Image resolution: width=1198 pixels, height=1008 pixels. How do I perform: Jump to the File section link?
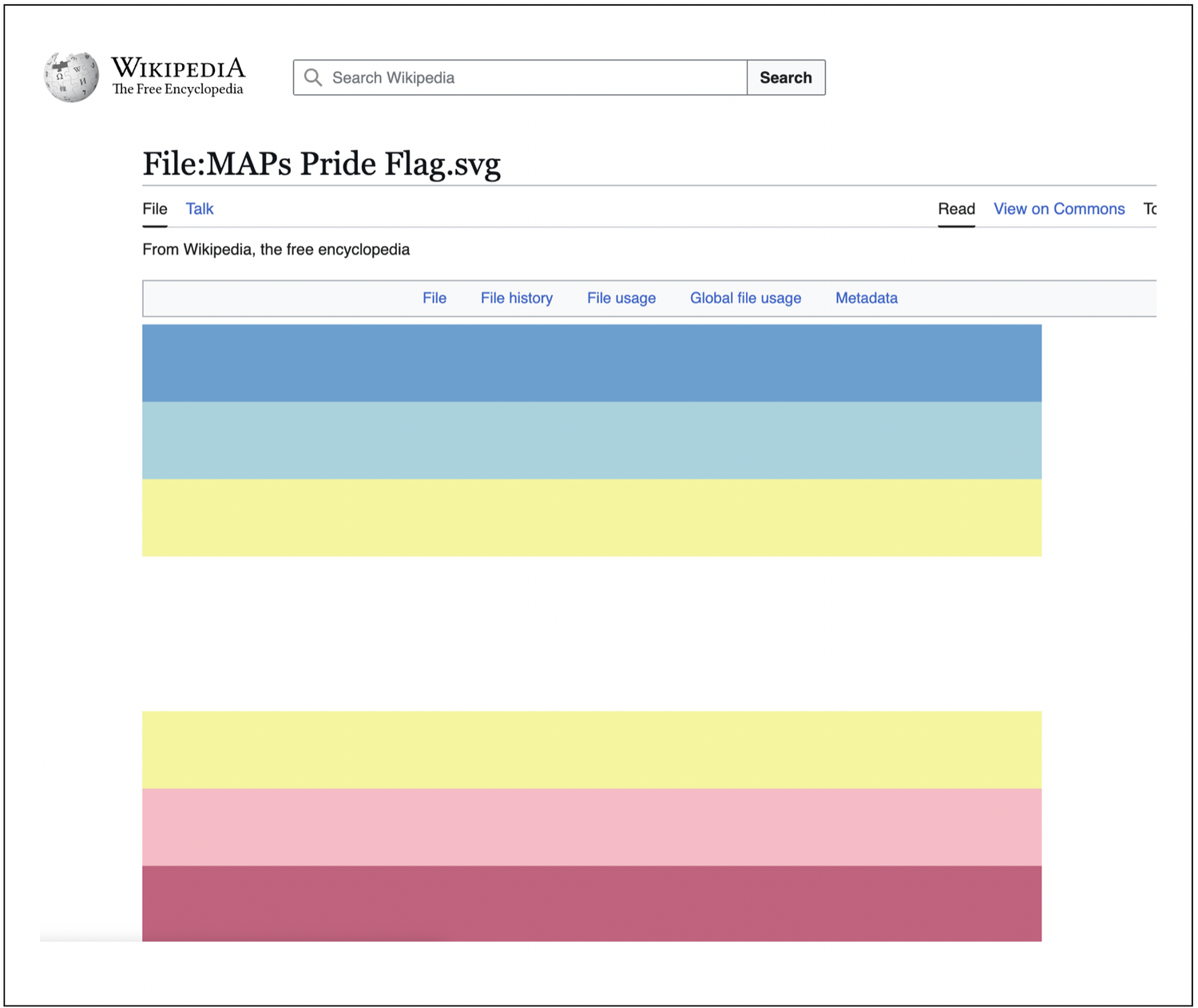point(434,298)
